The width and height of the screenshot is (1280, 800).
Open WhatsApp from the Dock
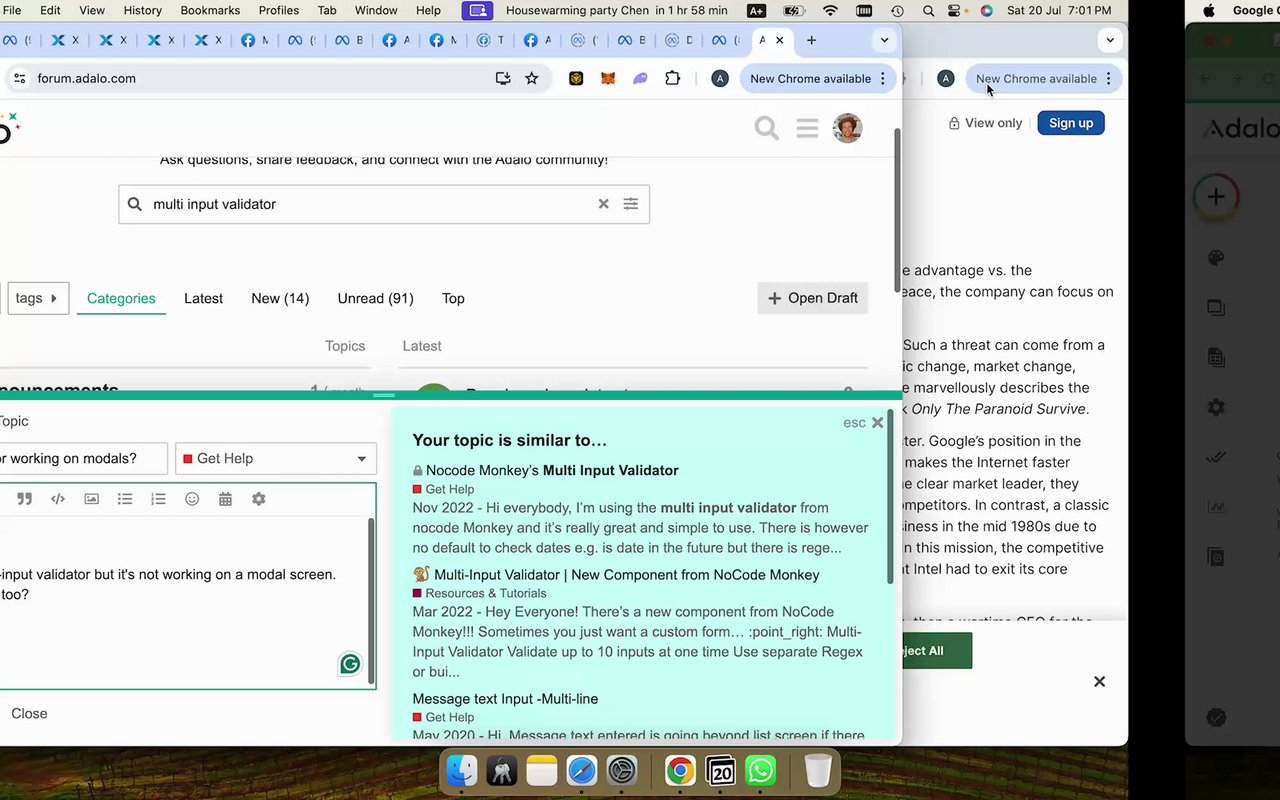pos(761,771)
